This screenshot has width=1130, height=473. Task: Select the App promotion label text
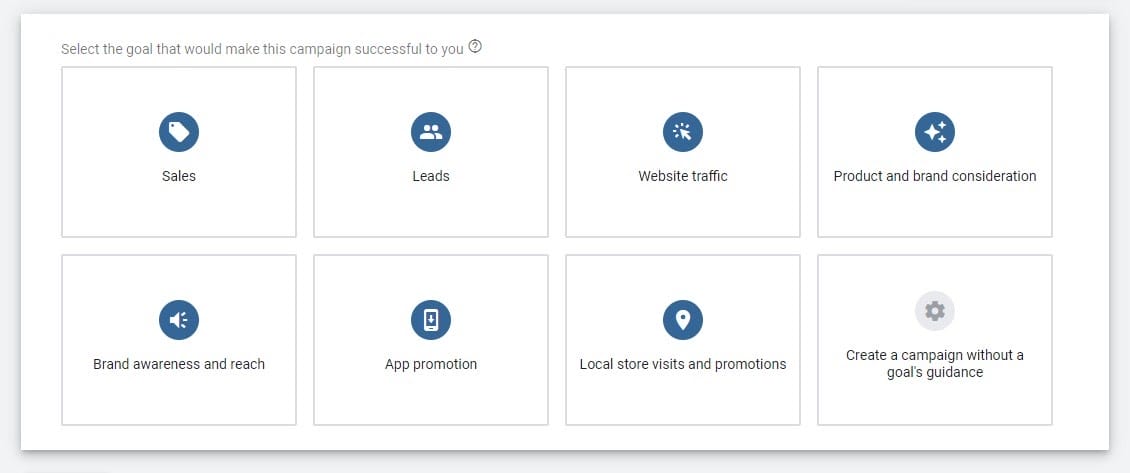coord(431,364)
